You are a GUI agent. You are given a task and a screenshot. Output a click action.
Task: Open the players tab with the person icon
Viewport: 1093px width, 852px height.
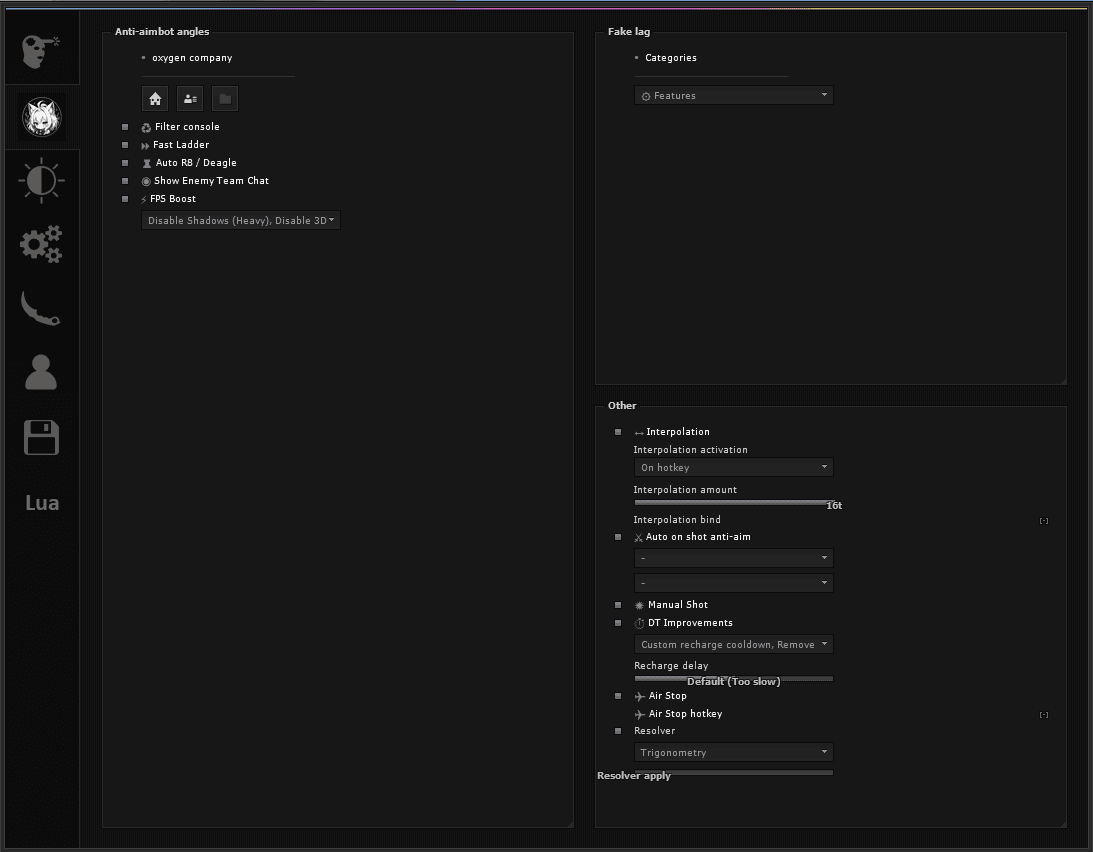41,372
